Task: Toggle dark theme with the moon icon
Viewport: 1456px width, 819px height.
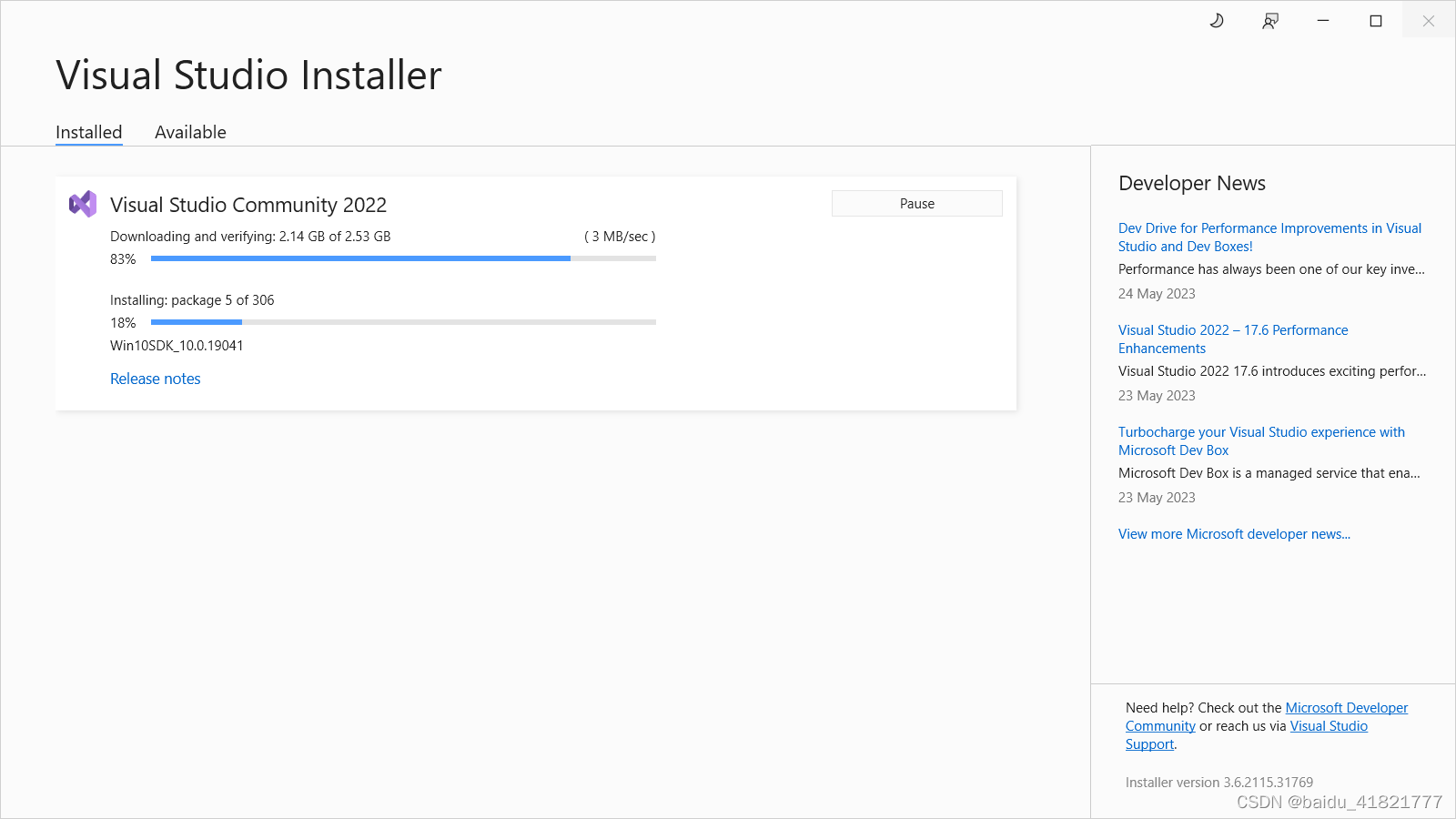Action: coord(1217,20)
